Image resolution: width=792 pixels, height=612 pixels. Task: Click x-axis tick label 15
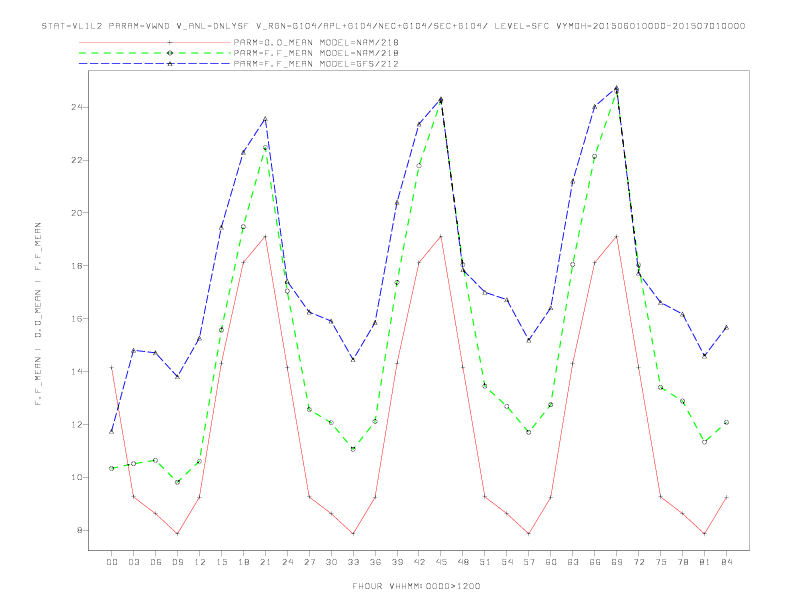(x=221, y=562)
